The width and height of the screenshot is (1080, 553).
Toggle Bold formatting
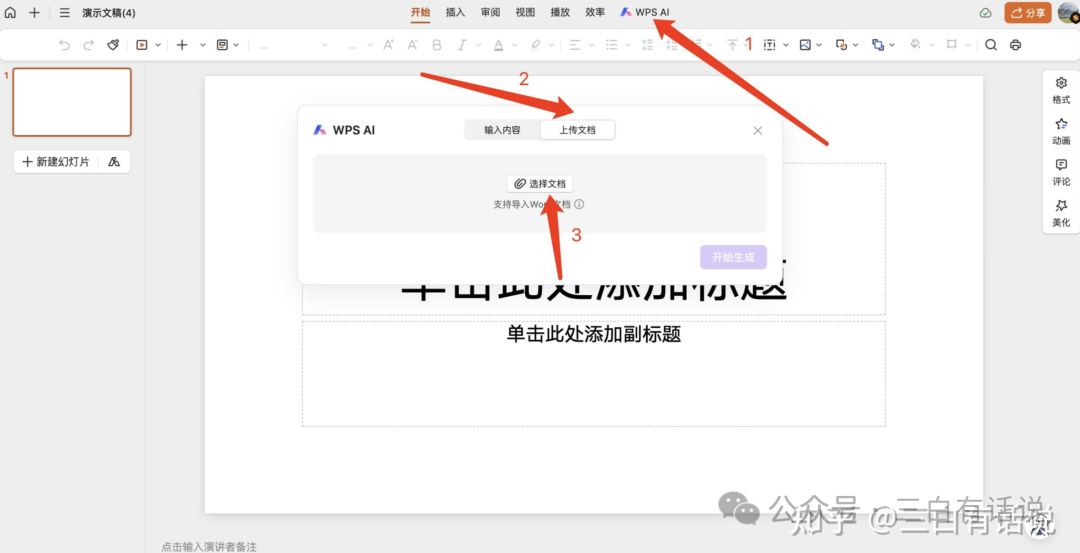click(x=437, y=45)
